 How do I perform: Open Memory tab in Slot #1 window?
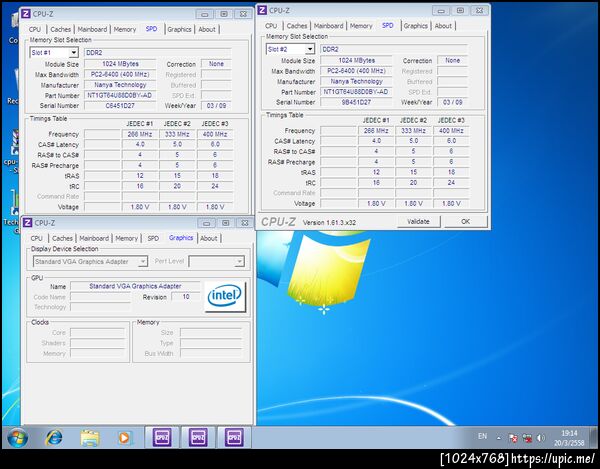(x=125, y=29)
